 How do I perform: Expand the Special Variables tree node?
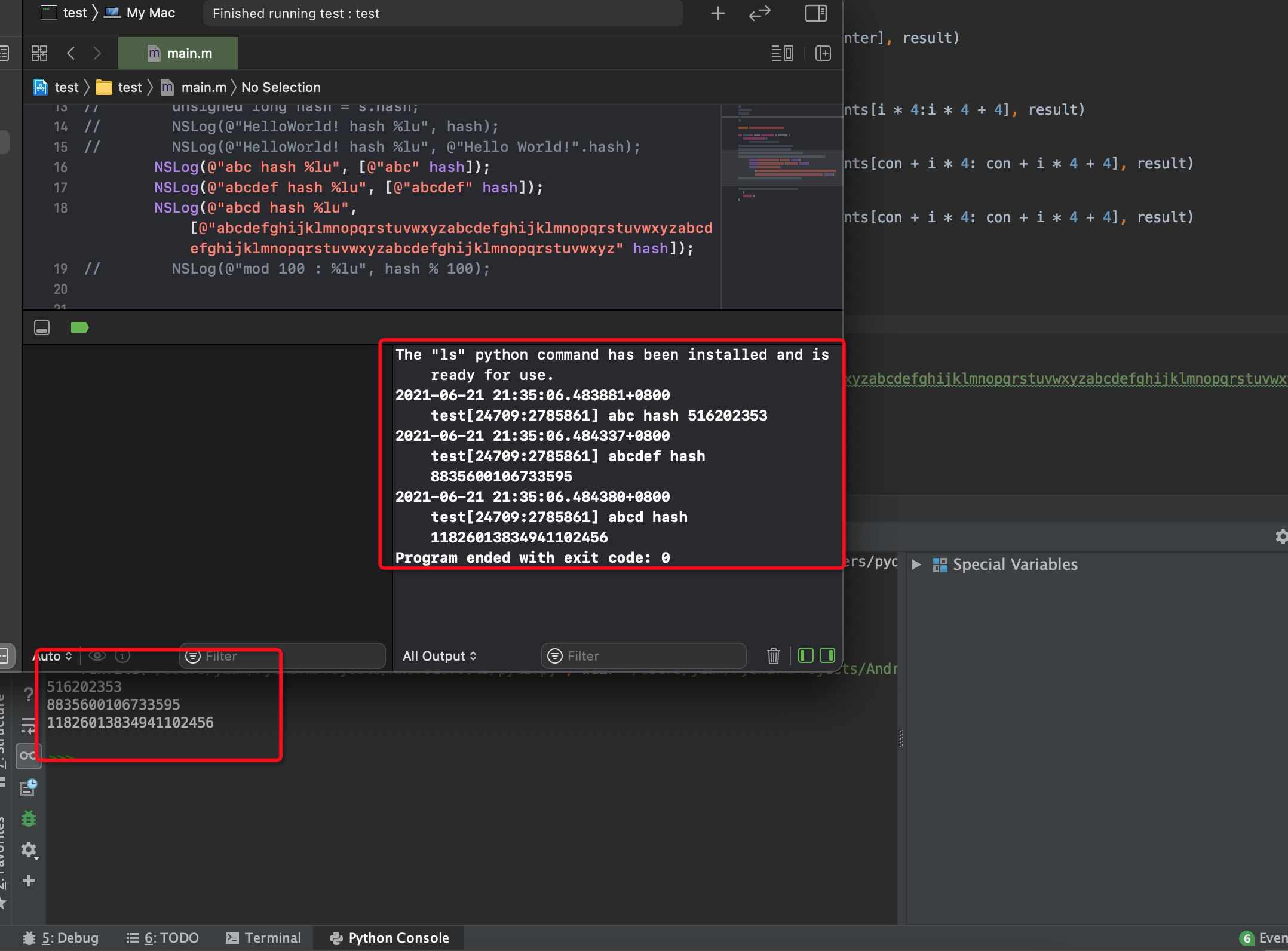point(916,565)
